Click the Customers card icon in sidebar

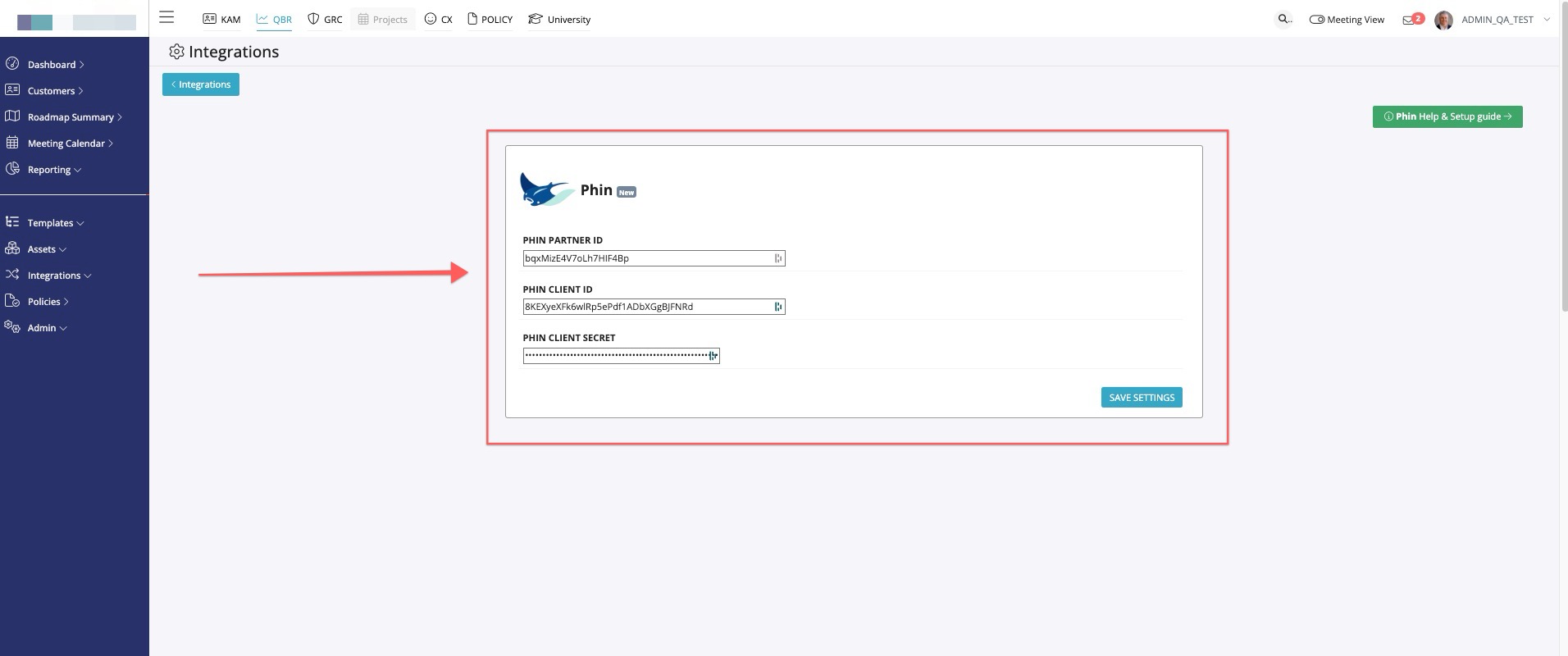tap(12, 89)
